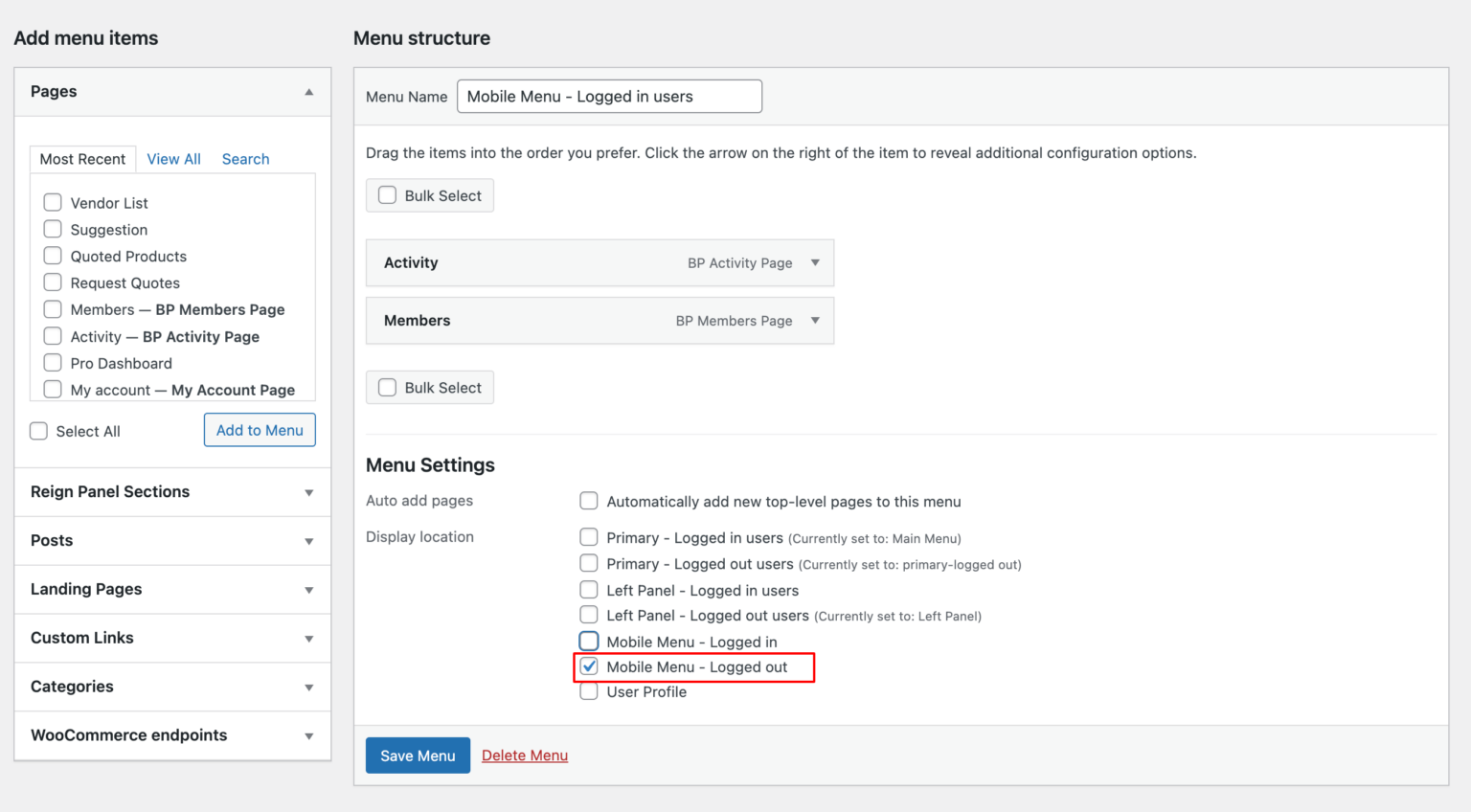Enable the Select All checkbox
The width and height of the screenshot is (1471, 812).
tap(38, 431)
